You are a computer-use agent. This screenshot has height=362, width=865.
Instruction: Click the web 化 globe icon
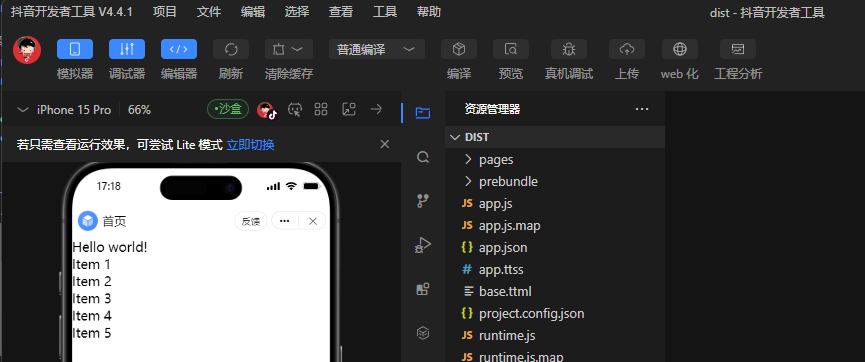point(680,49)
